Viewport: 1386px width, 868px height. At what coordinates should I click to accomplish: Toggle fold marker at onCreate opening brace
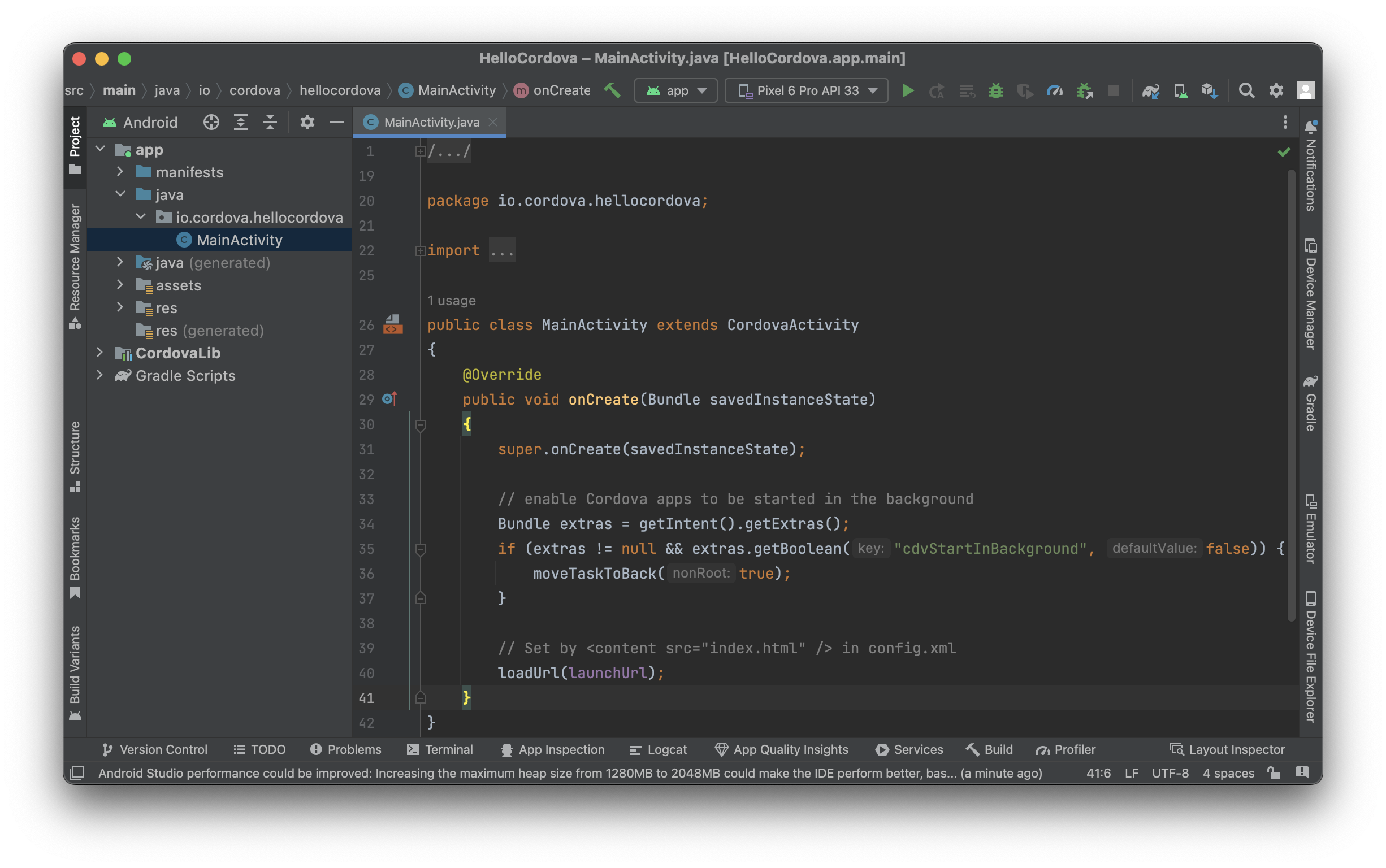pos(421,425)
